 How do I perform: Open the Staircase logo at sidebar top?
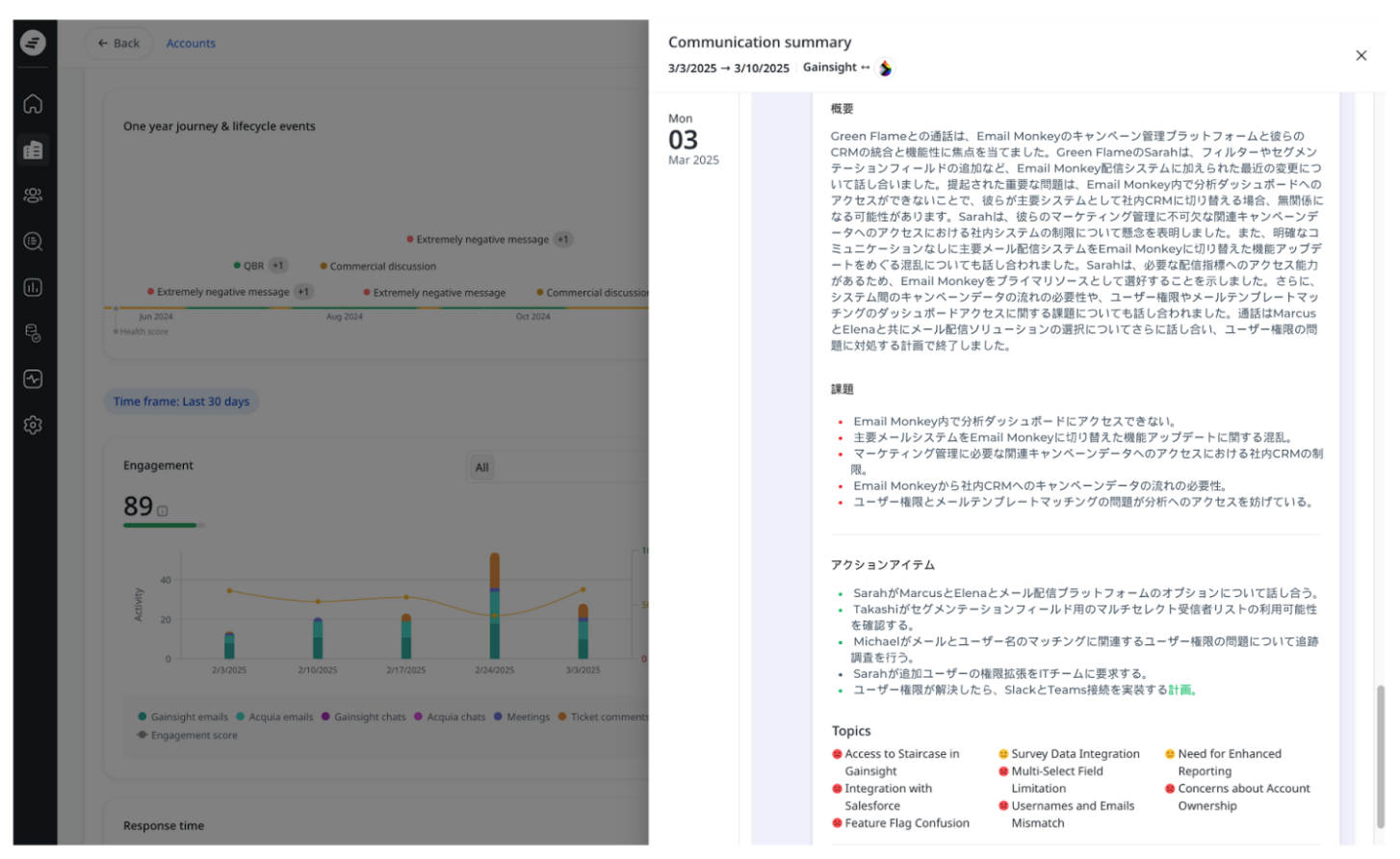pos(33,42)
